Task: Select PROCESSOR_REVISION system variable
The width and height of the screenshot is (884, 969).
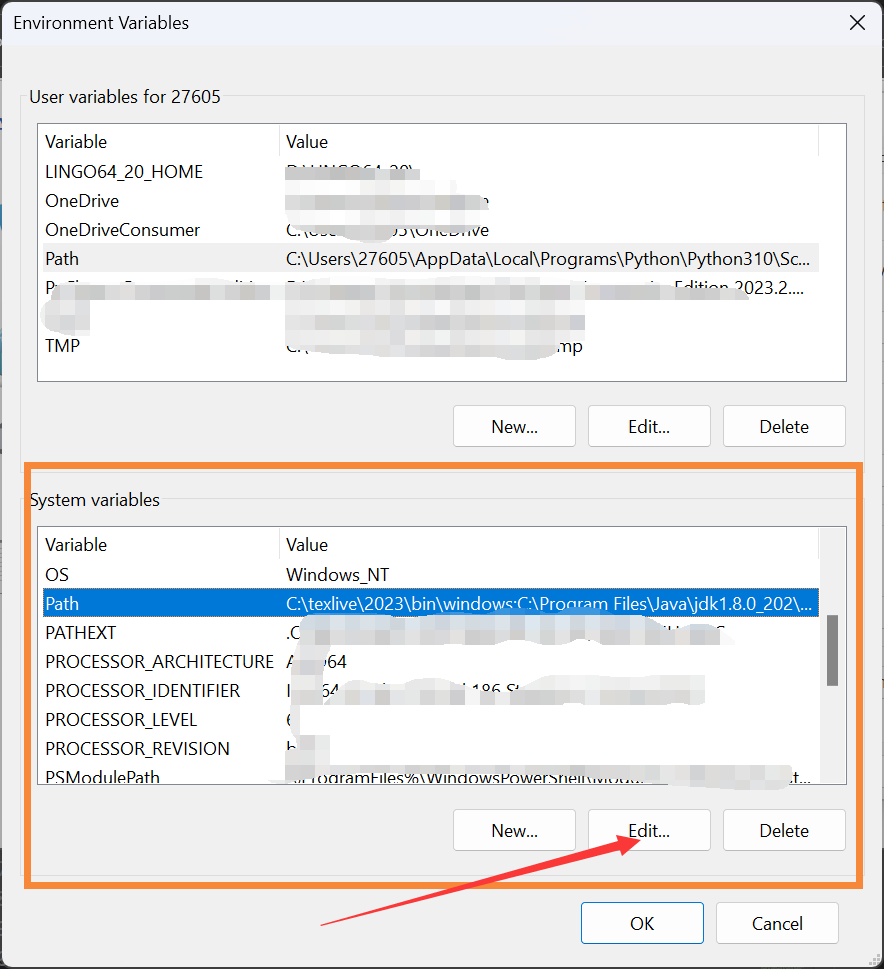Action: tap(431, 748)
